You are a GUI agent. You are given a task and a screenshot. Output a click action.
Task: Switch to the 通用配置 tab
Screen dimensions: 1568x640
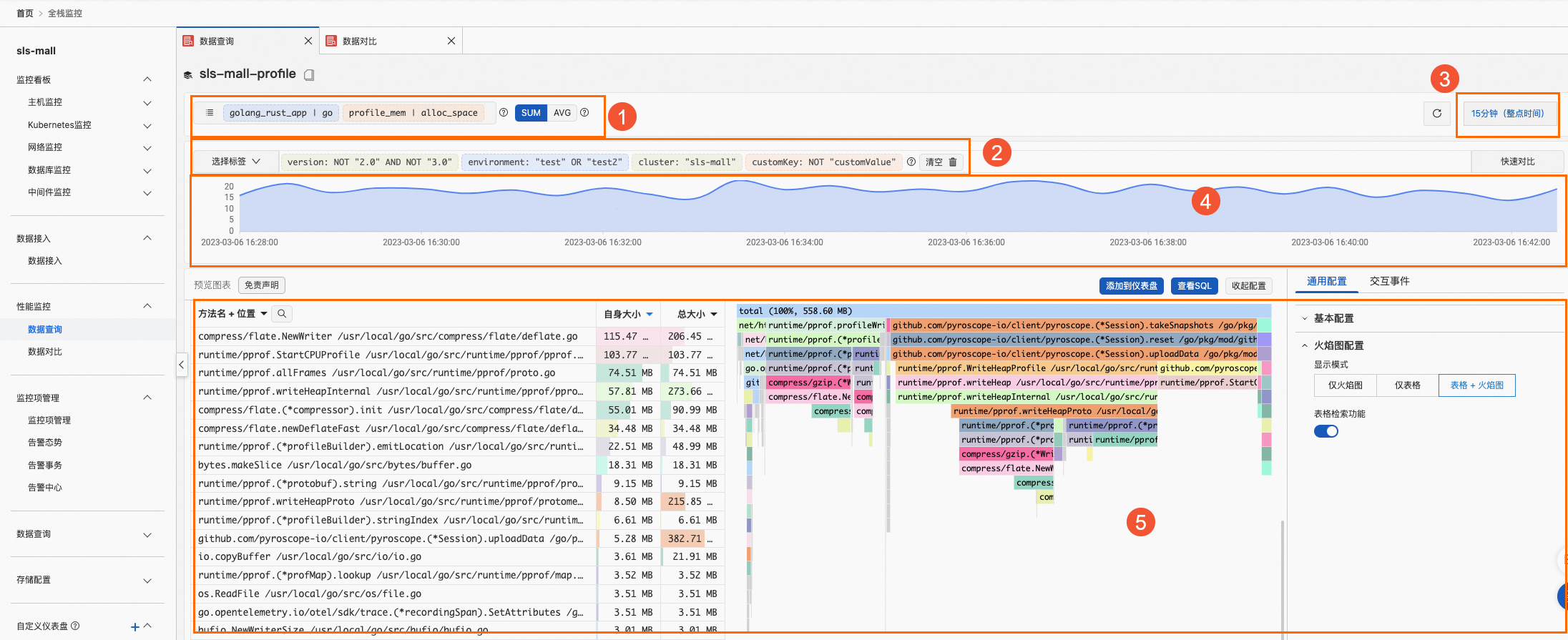[1326, 282]
